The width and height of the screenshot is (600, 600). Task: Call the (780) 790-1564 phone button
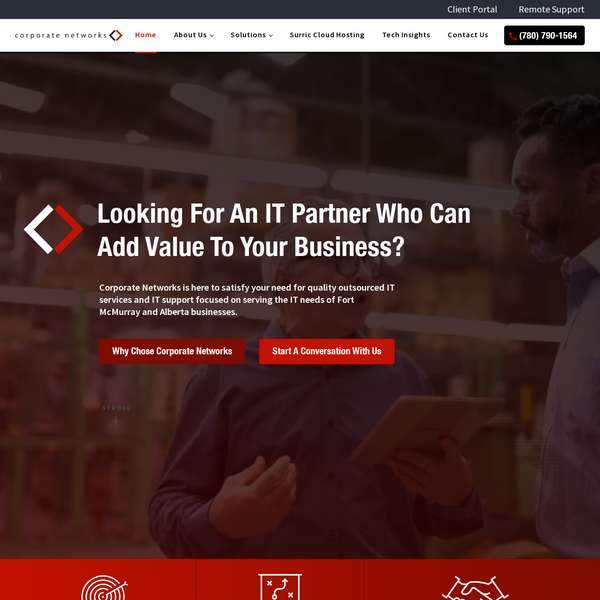(x=544, y=36)
